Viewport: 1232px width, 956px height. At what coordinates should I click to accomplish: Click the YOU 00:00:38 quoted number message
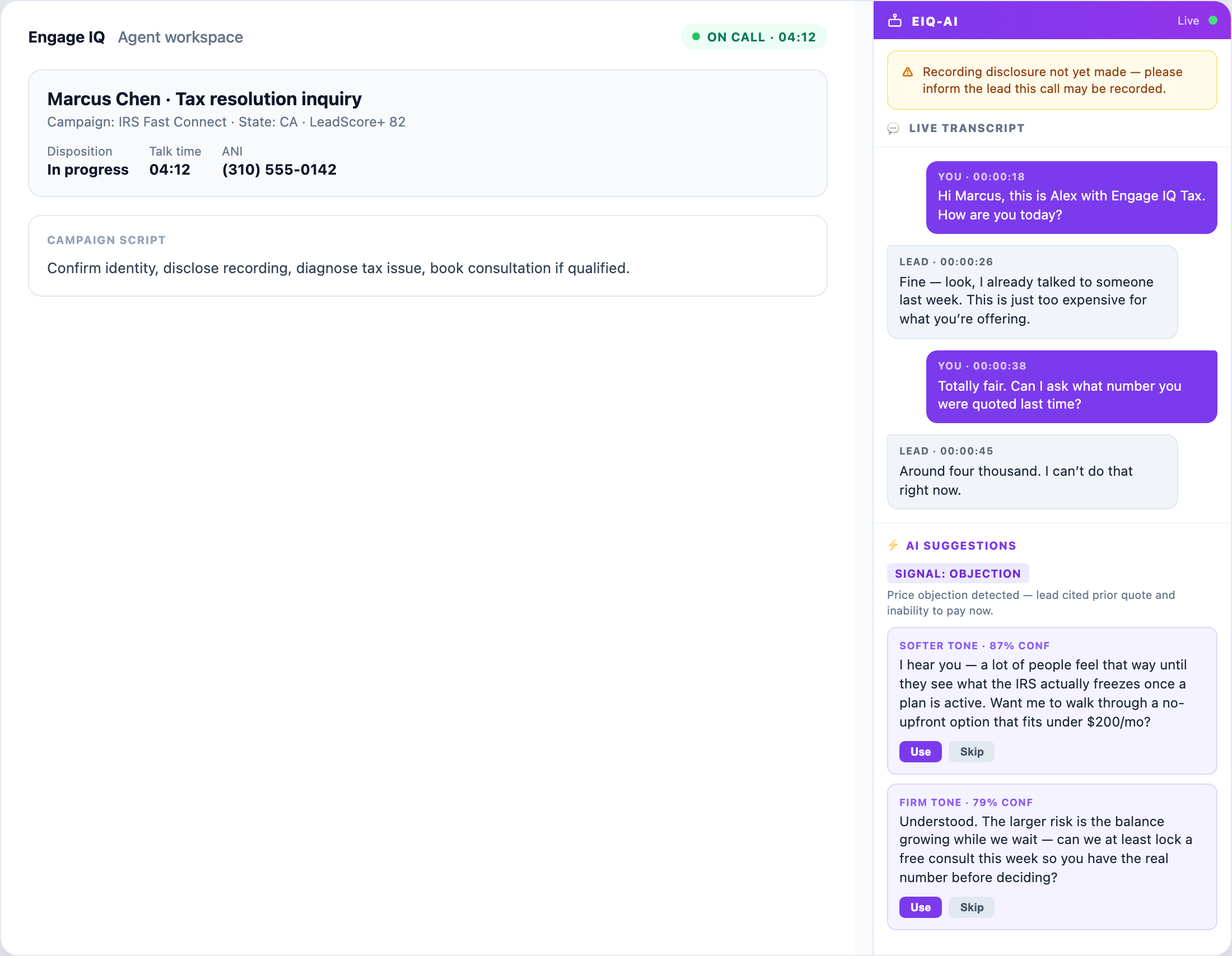click(x=1072, y=387)
